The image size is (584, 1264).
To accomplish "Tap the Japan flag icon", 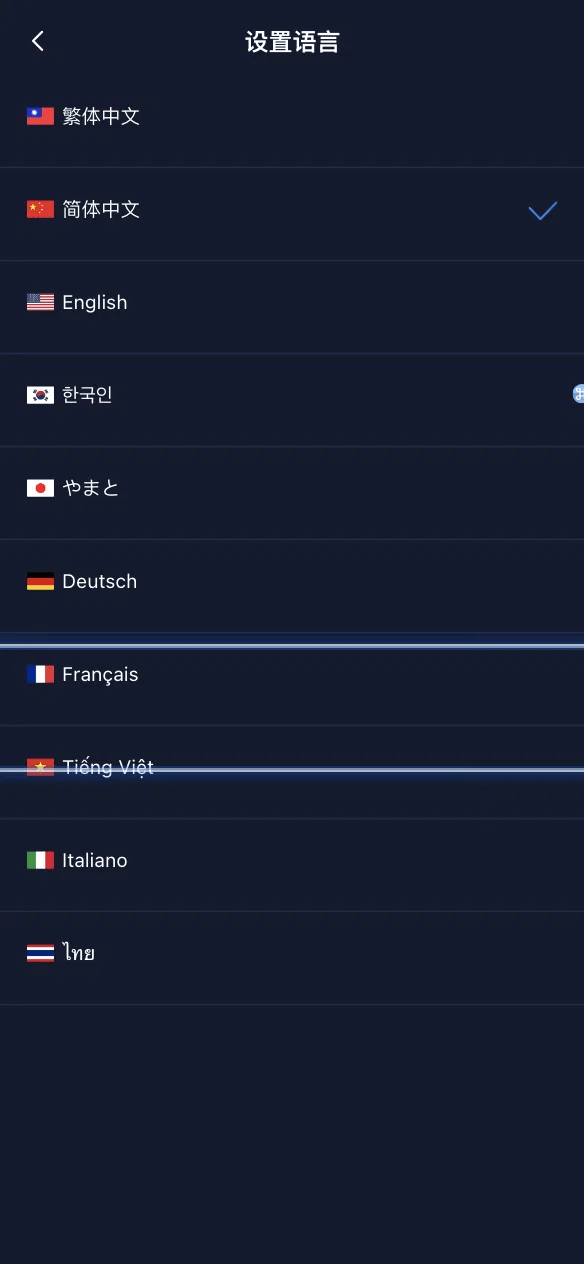I will click(x=40, y=488).
